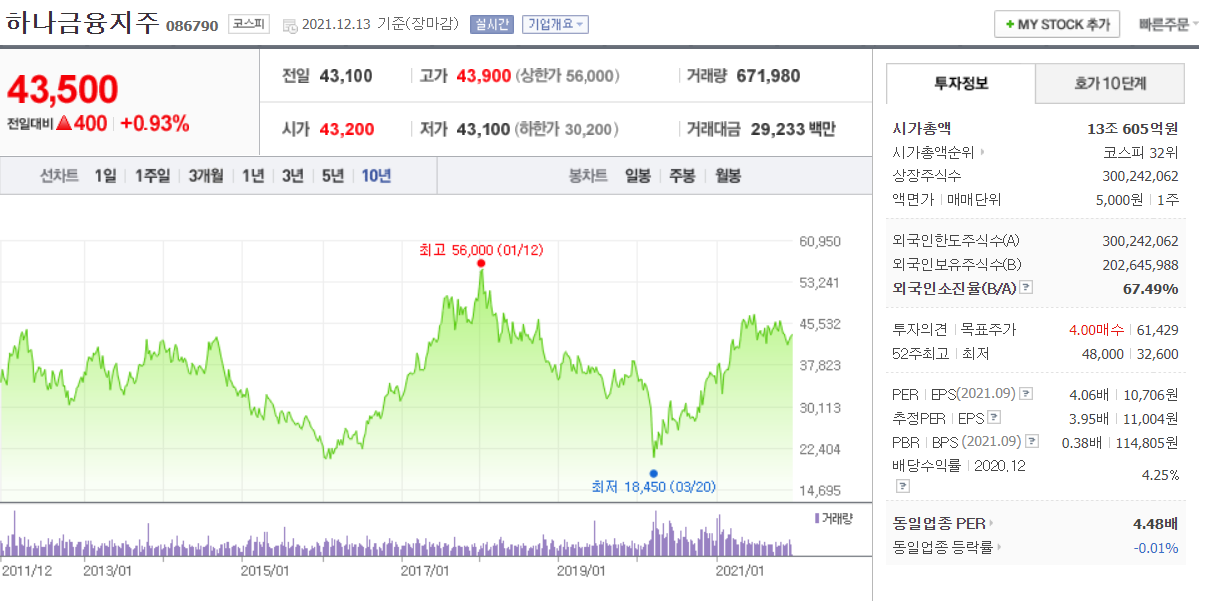Select 1년 line chart period

coord(253,176)
